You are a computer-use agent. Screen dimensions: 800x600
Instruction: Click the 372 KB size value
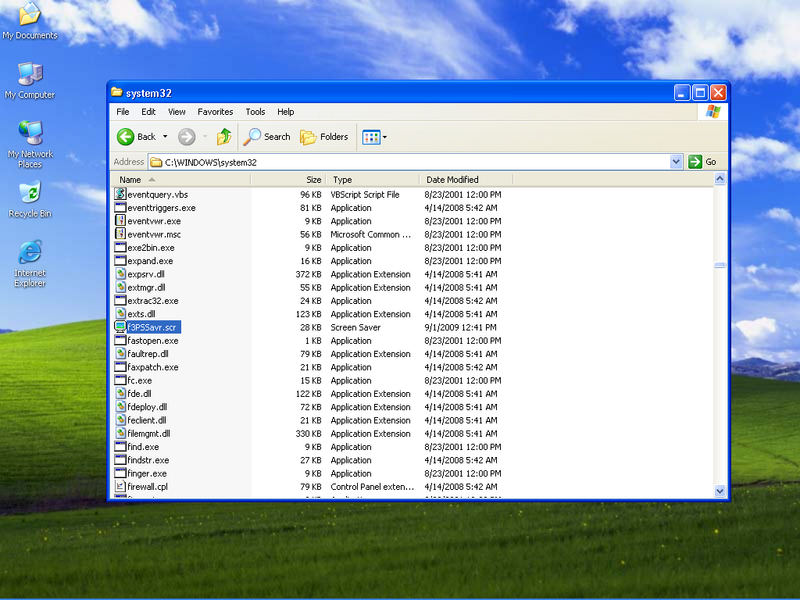[308, 274]
